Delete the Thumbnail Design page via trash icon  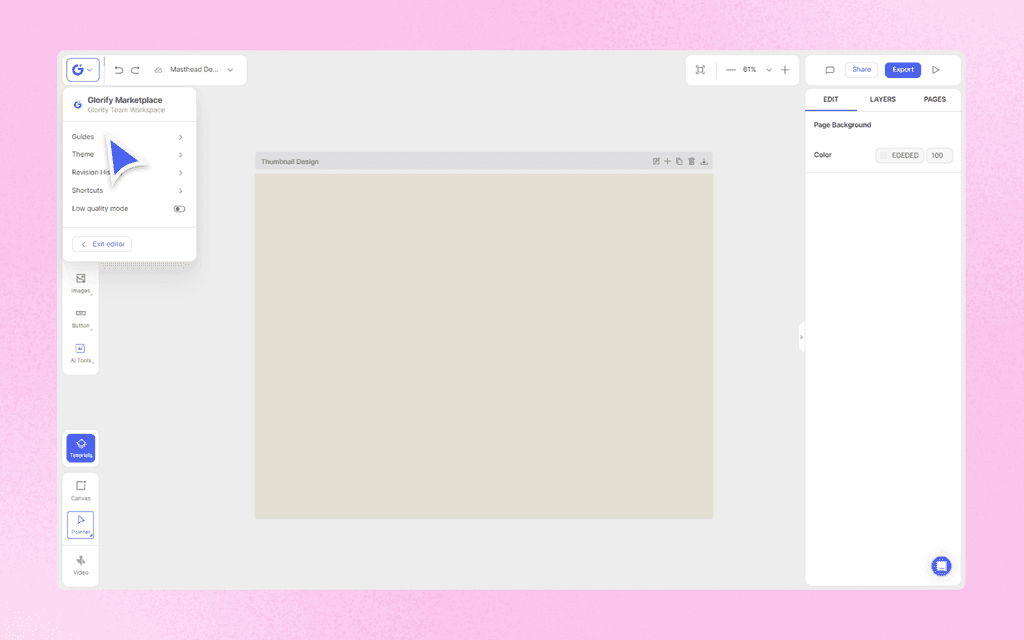point(691,161)
